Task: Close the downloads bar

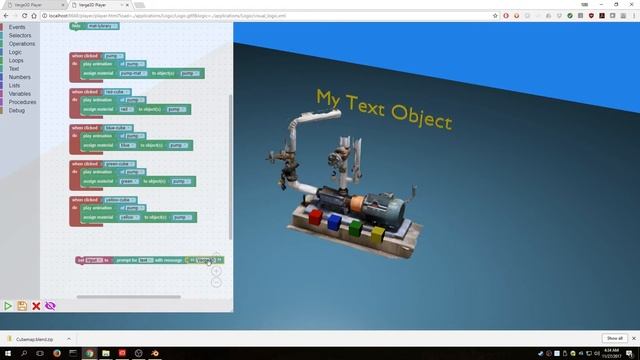Action: tap(634, 338)
